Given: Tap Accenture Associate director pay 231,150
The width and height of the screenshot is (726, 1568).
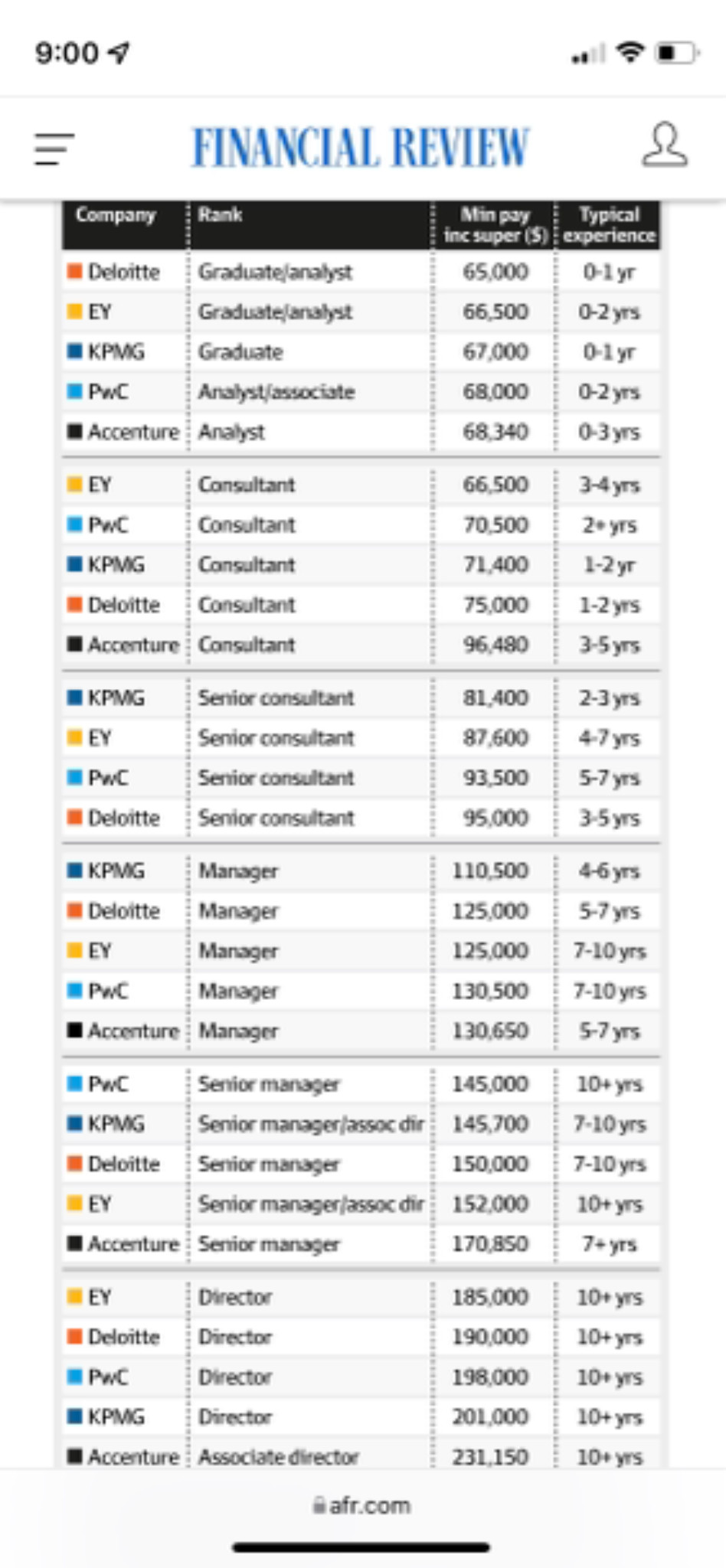Looking at the screenshot, I should point(490,1456).
